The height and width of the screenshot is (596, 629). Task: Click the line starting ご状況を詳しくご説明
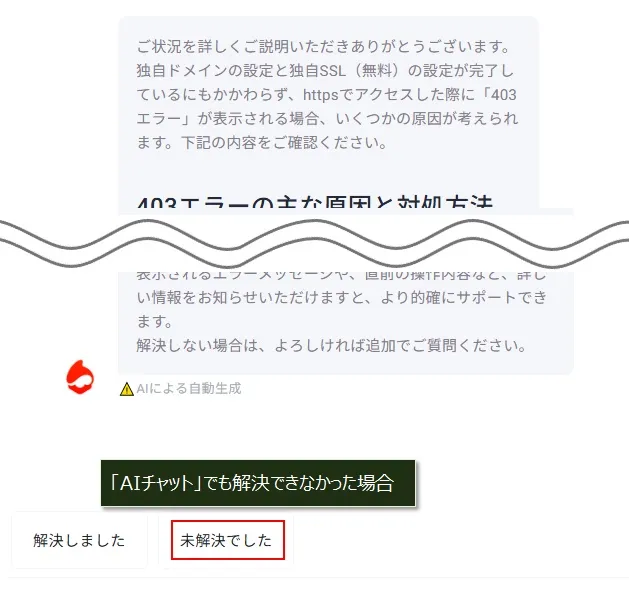(323, 47)
